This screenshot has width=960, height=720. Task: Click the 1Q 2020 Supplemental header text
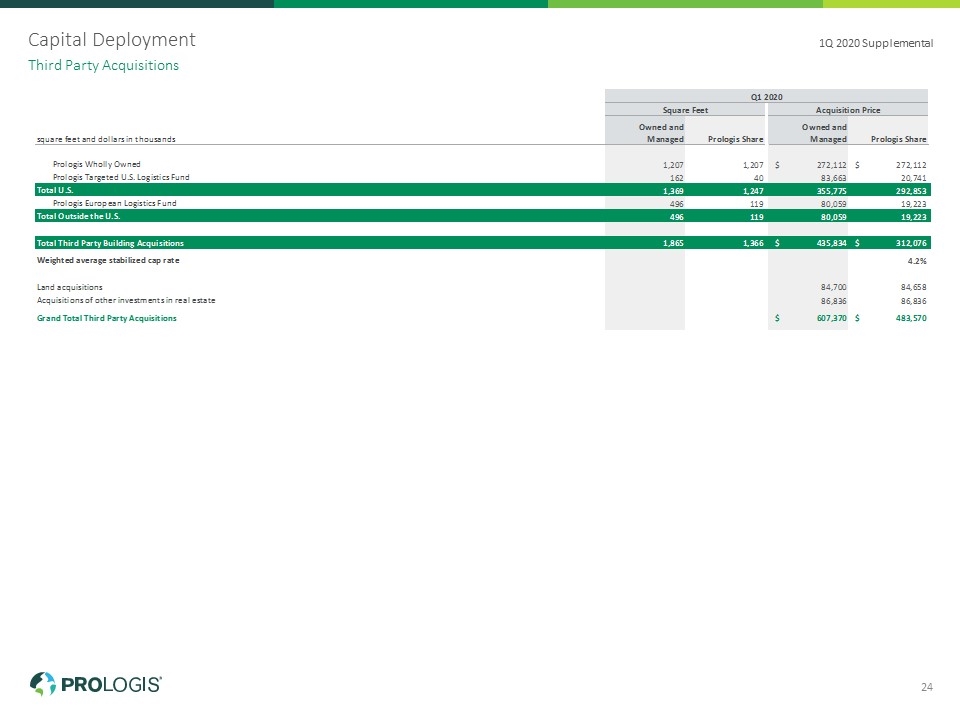[876, 43]
